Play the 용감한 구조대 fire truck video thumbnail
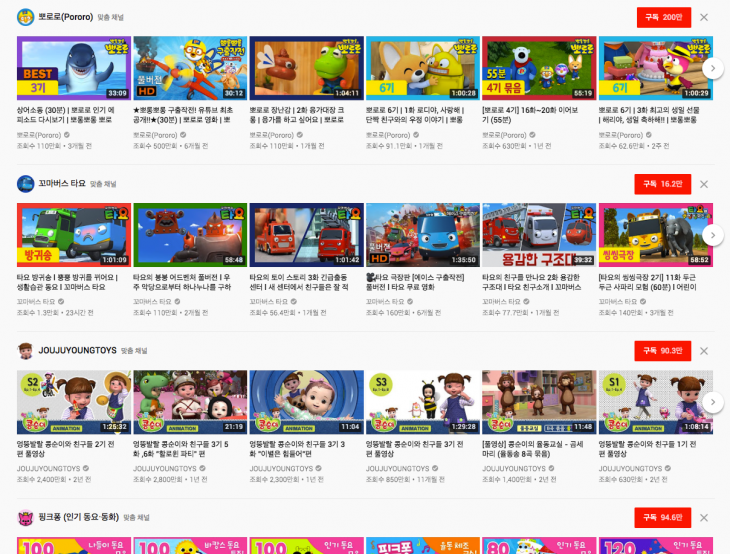This screenshot has height=554, width=730. click(x=538, y=235)
